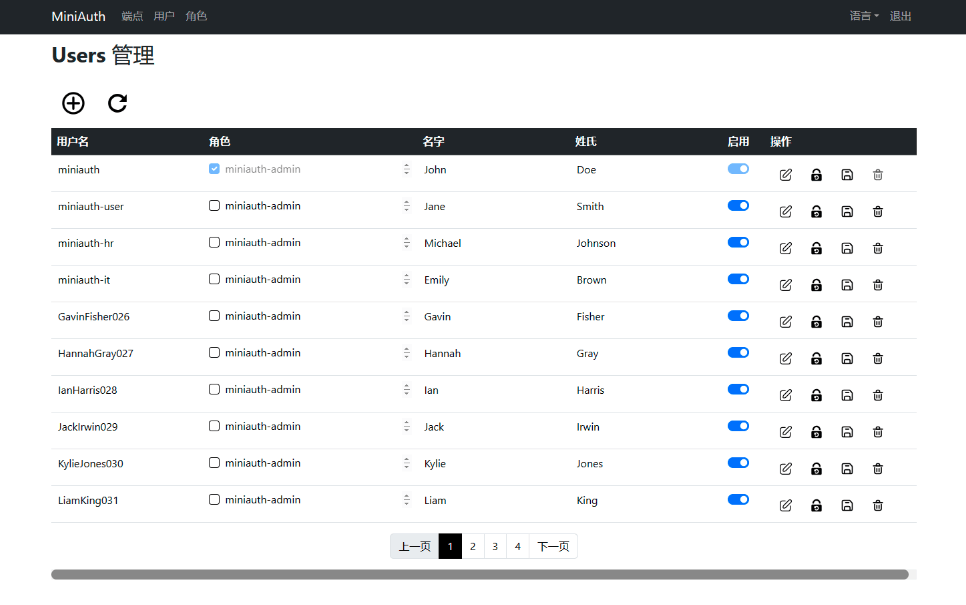The width and height of the screenshot is (966, 605).
Task: Click the trash icon for LiamKing031
Action: [x=878, y=505]
